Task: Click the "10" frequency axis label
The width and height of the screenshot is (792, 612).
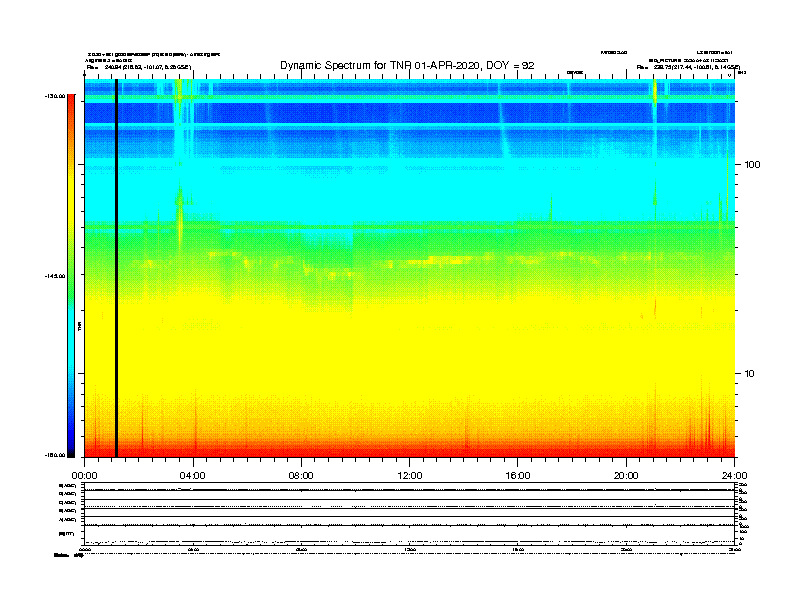Action: pyautogui.click(x=750, y=374)
